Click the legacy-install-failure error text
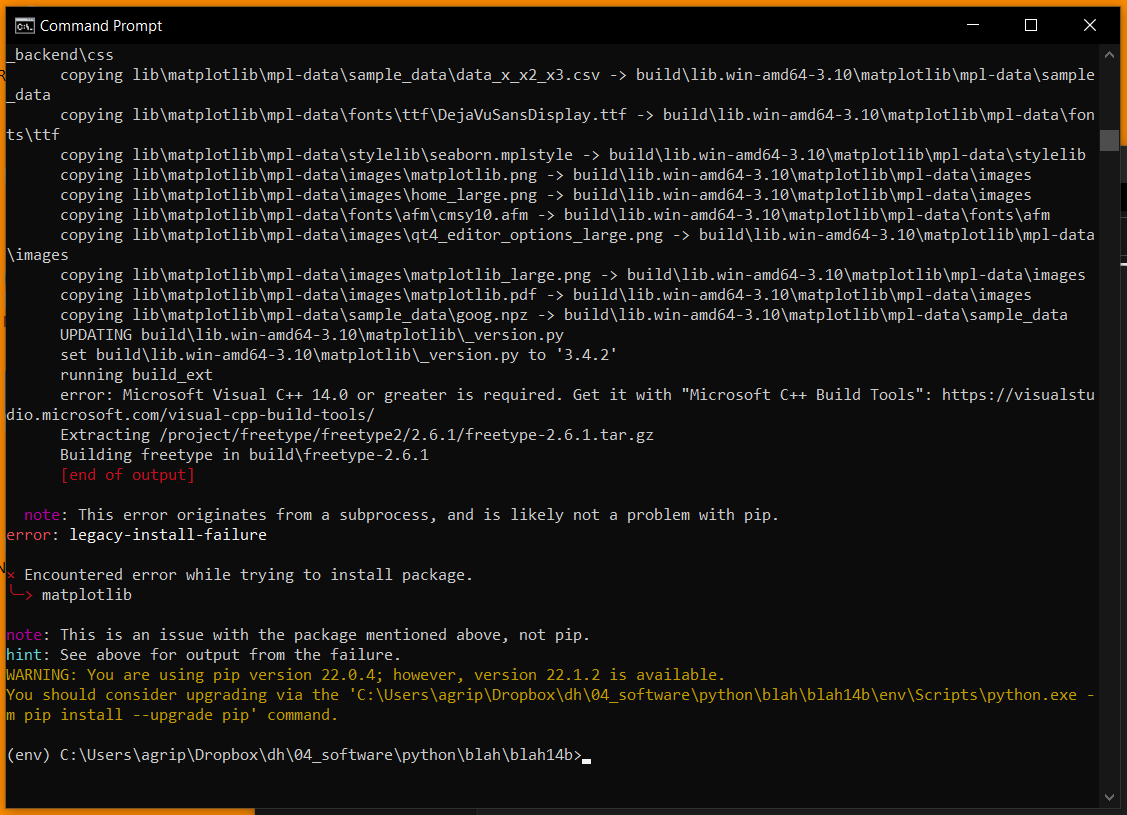Screen dimensions: 1127x815 [168, 535]
